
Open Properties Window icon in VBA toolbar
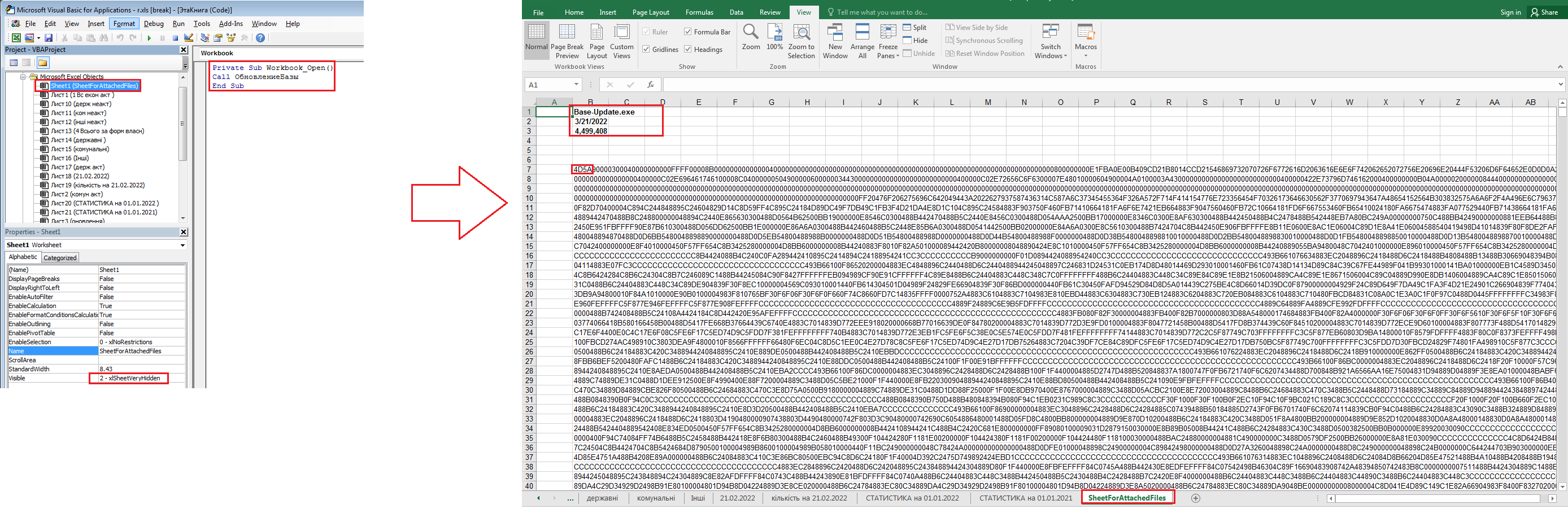click(218, 38)
